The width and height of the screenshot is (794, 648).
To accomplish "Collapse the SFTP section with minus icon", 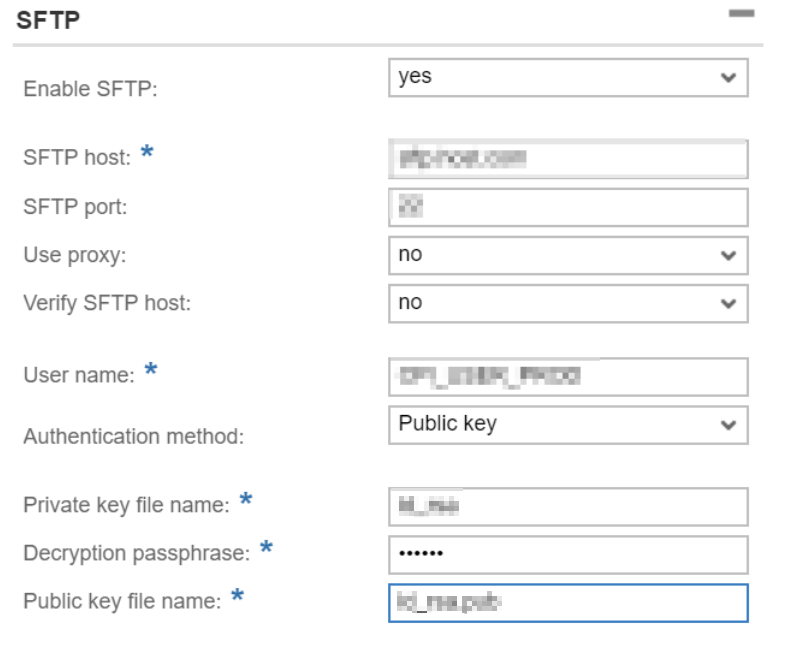I will [742, 15].
